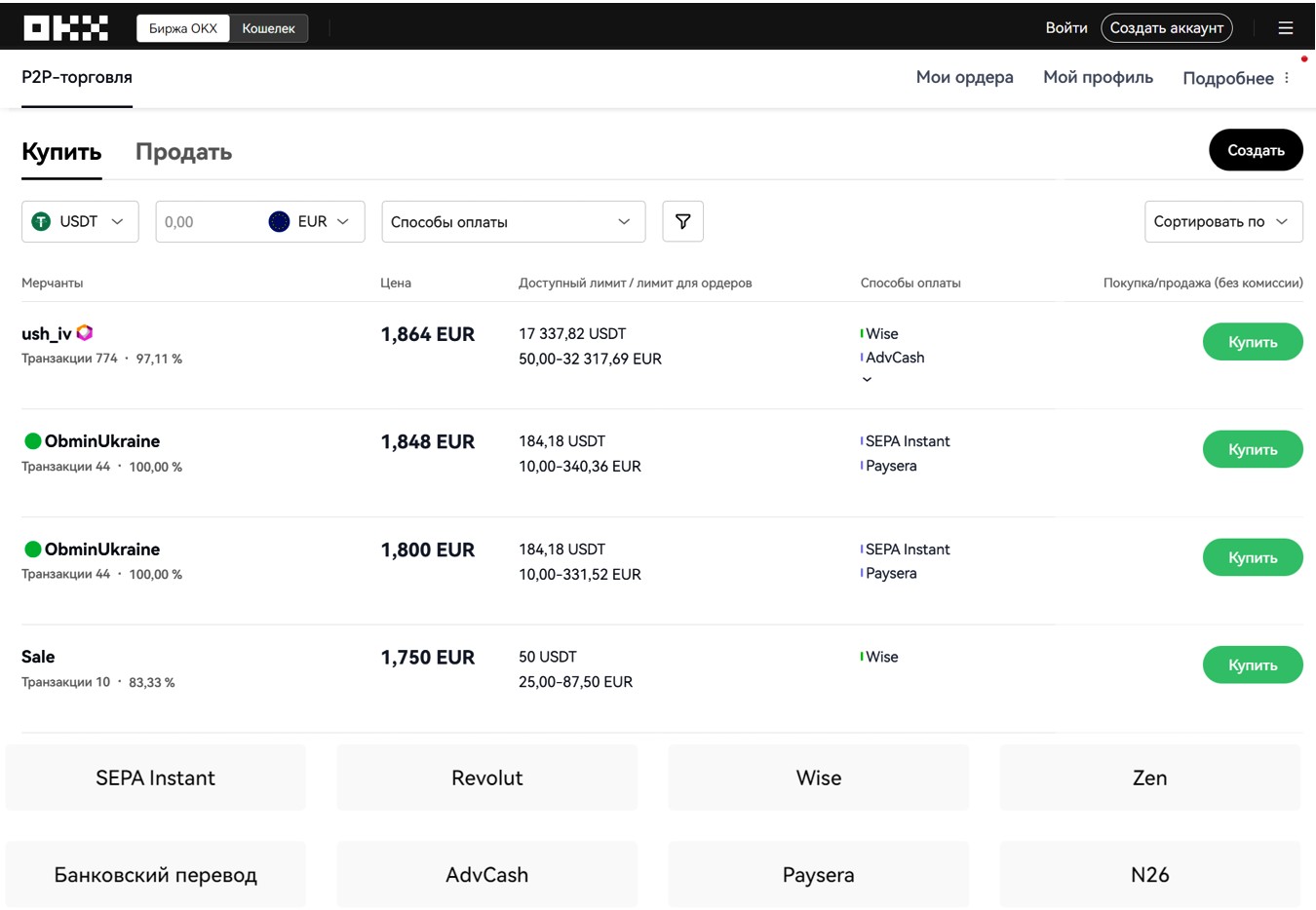
Task: Select the Revolut payment tile
Action: click(x=486, y=777)
